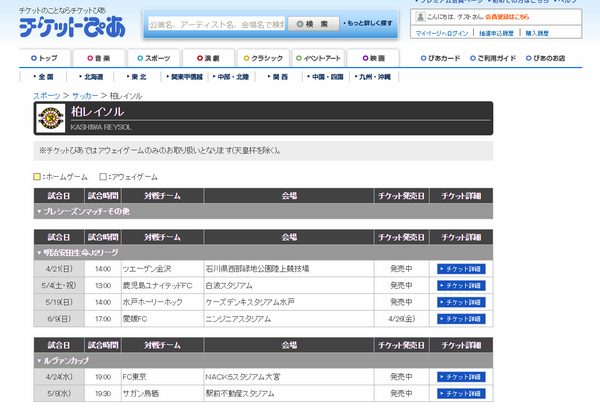Click the 石川県西部緑地公園陸上競技場 venue text
600x409 pixels.
pyautogui.click(x=257, y=269)
